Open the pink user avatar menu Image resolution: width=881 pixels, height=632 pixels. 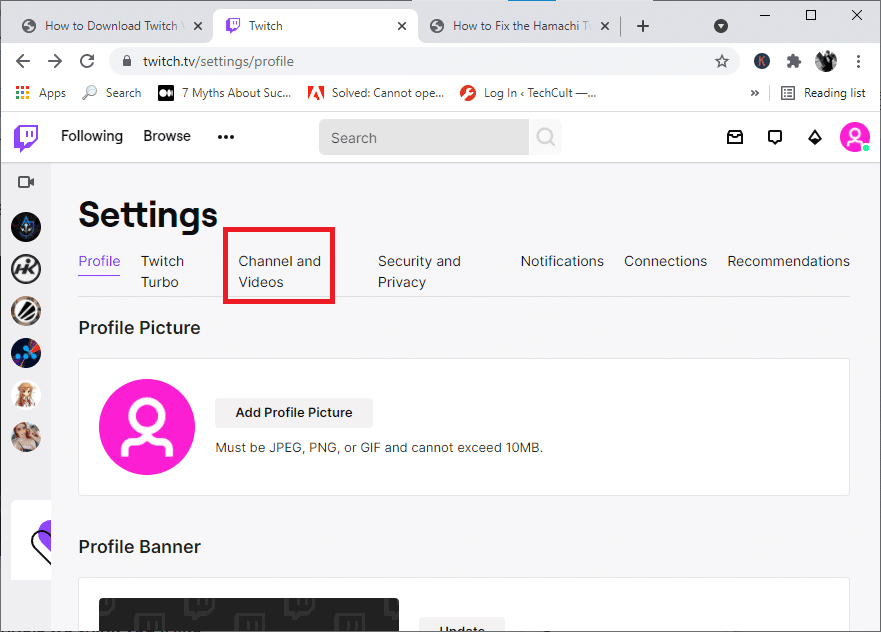click(x=855, y=137)
